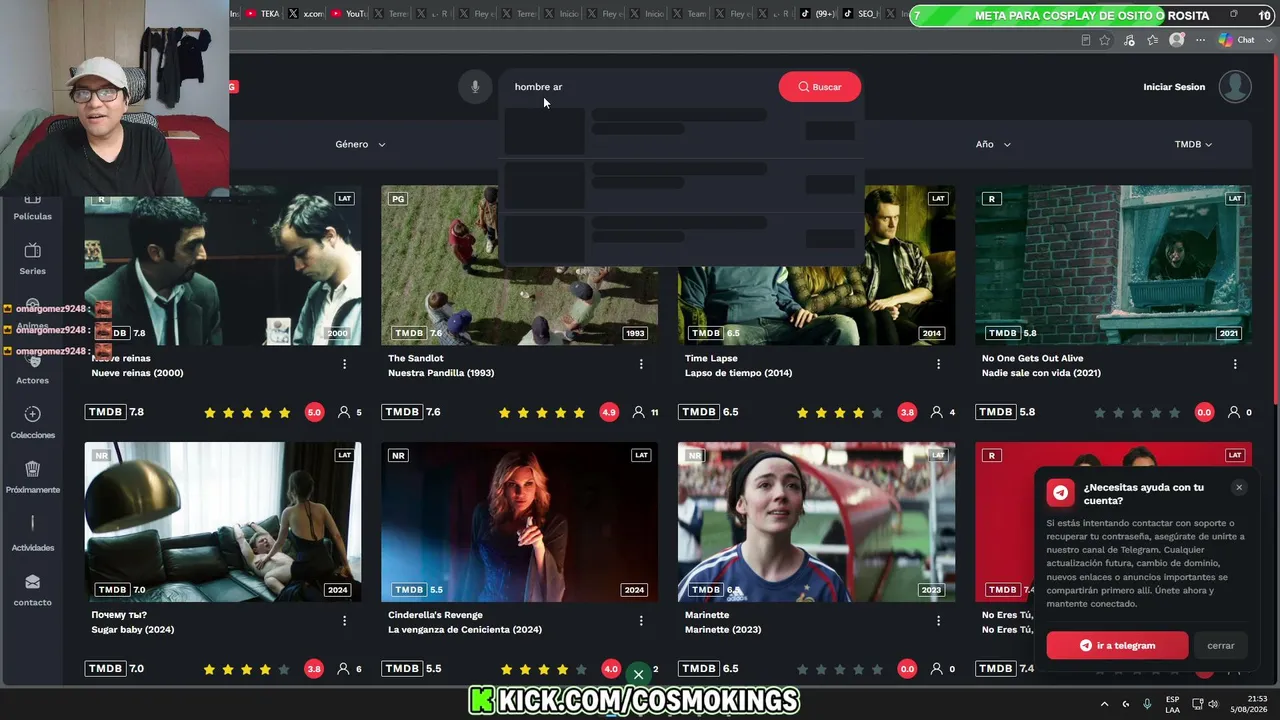Image resolution: width=1280 pixels, height=720 pixels.
Task: Switch to the TEKA browser tab
Action: (x=264, y=14)
